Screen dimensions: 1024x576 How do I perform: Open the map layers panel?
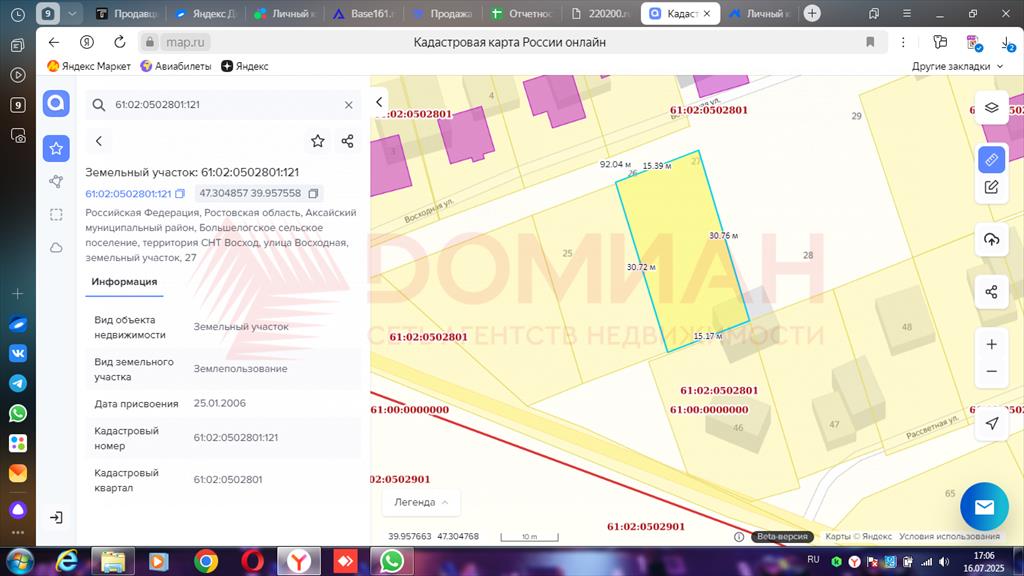[991, 108]
